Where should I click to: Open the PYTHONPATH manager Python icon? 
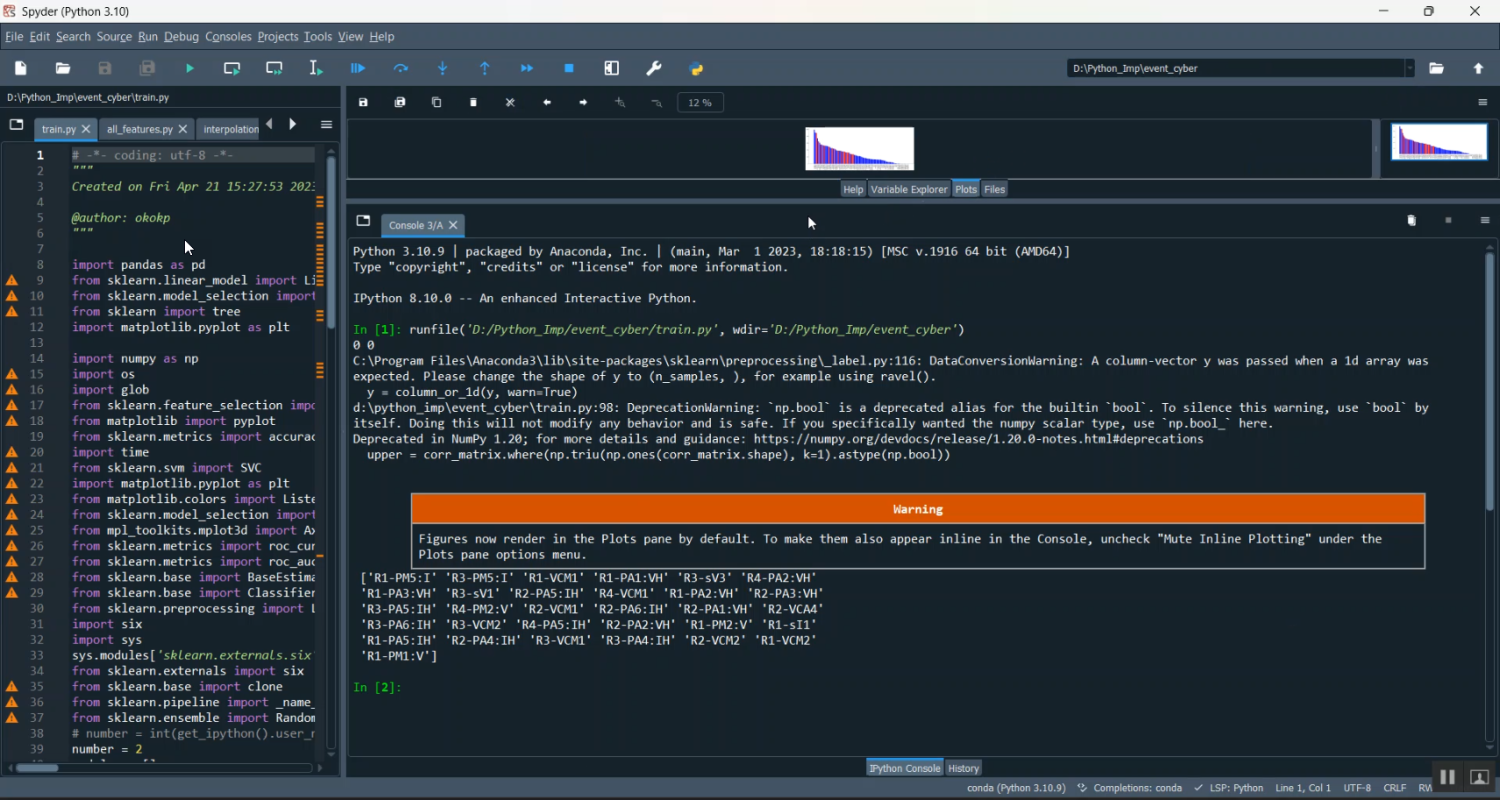coord(697,68)
